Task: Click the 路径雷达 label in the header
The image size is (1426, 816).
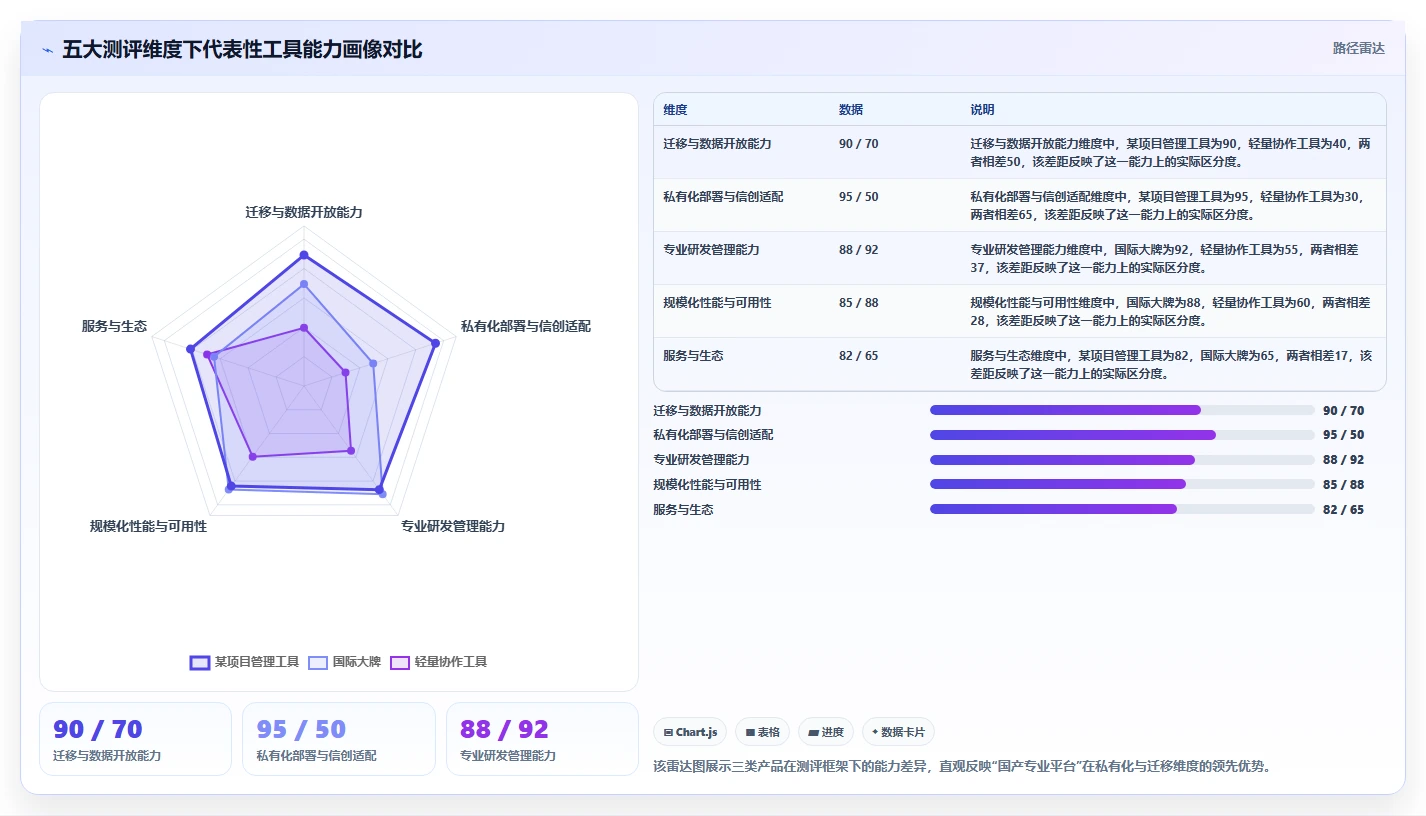Action: (1358, 48)
